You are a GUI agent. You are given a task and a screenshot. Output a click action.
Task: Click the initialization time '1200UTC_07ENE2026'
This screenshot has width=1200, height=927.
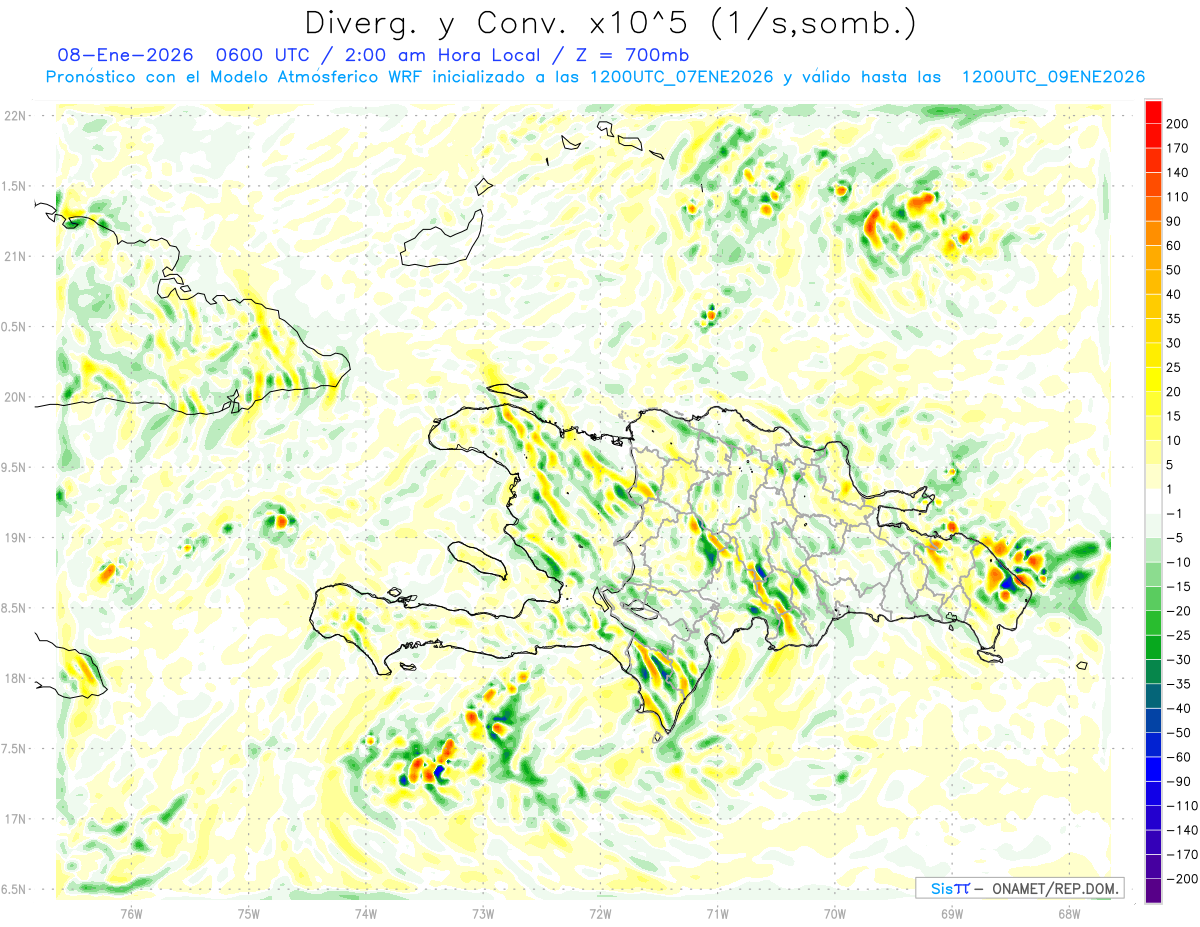tap(682, 77)
